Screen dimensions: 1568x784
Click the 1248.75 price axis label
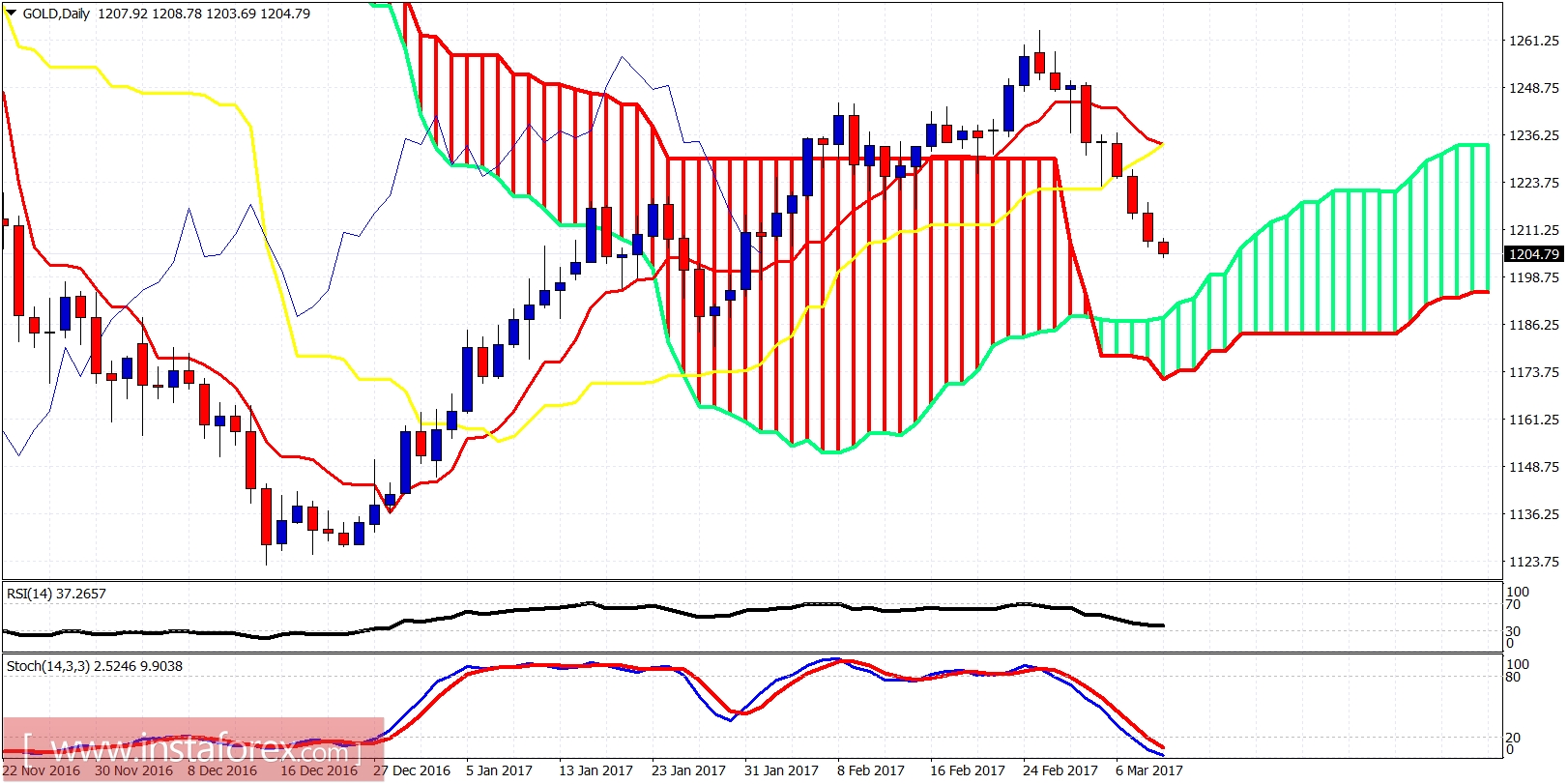1534,88
